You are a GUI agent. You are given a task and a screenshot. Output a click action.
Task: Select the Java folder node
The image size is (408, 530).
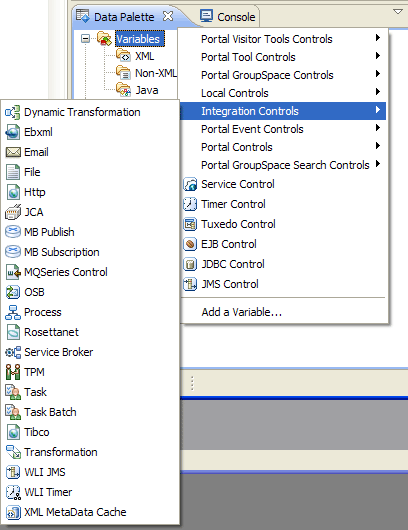147,90
